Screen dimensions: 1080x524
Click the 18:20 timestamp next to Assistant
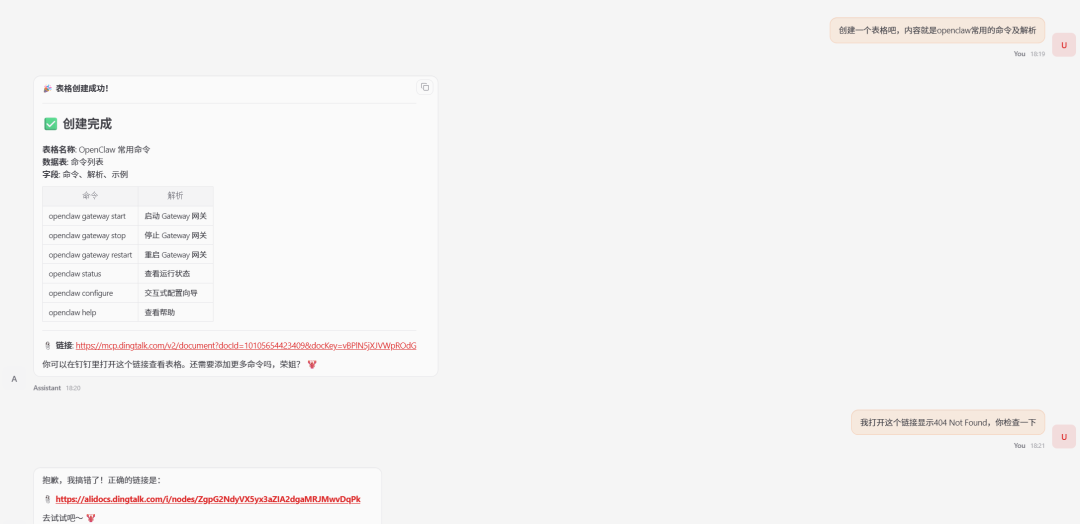73,388
